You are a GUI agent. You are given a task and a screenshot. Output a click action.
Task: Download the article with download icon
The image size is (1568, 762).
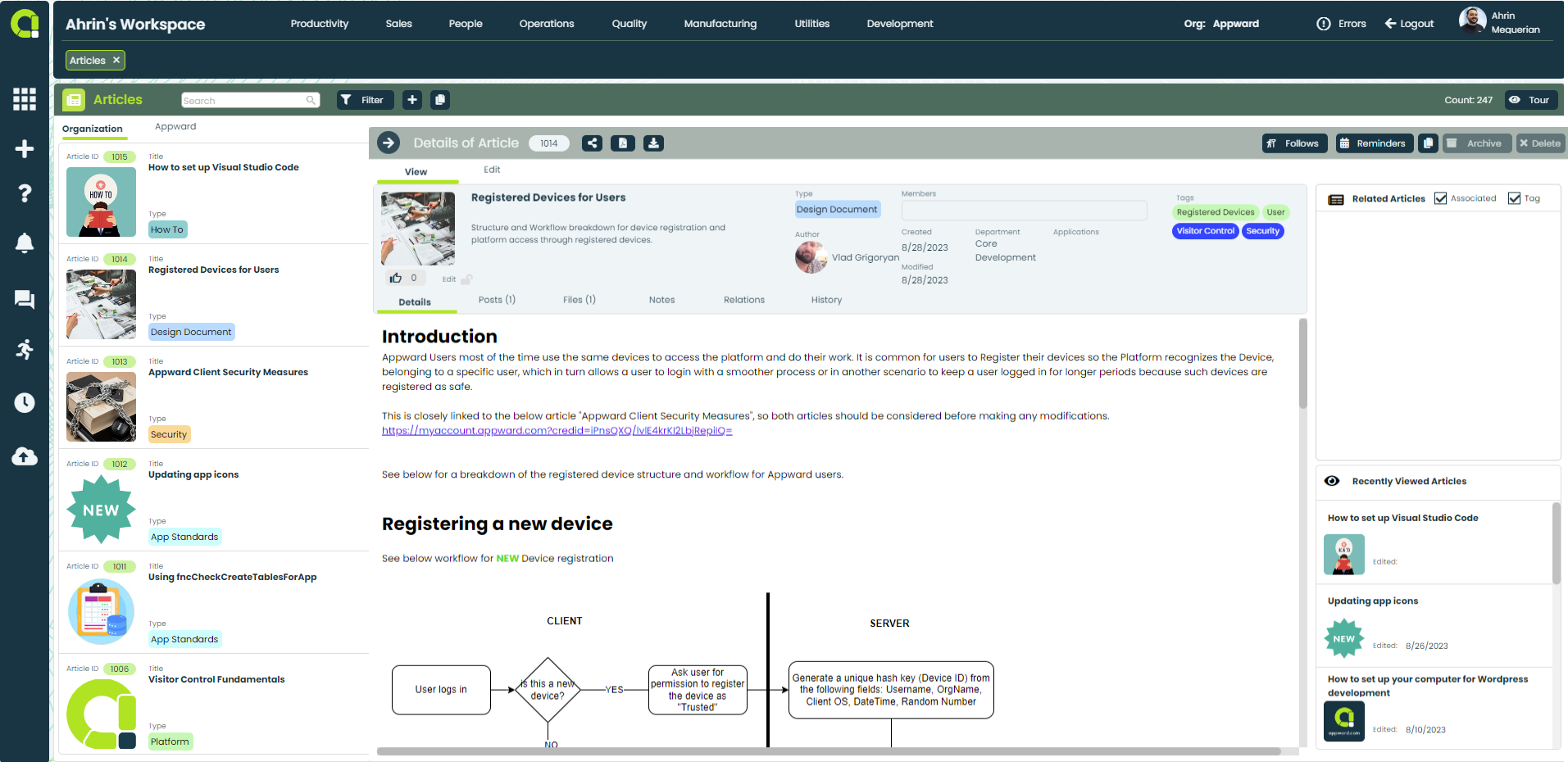[653, 143]
